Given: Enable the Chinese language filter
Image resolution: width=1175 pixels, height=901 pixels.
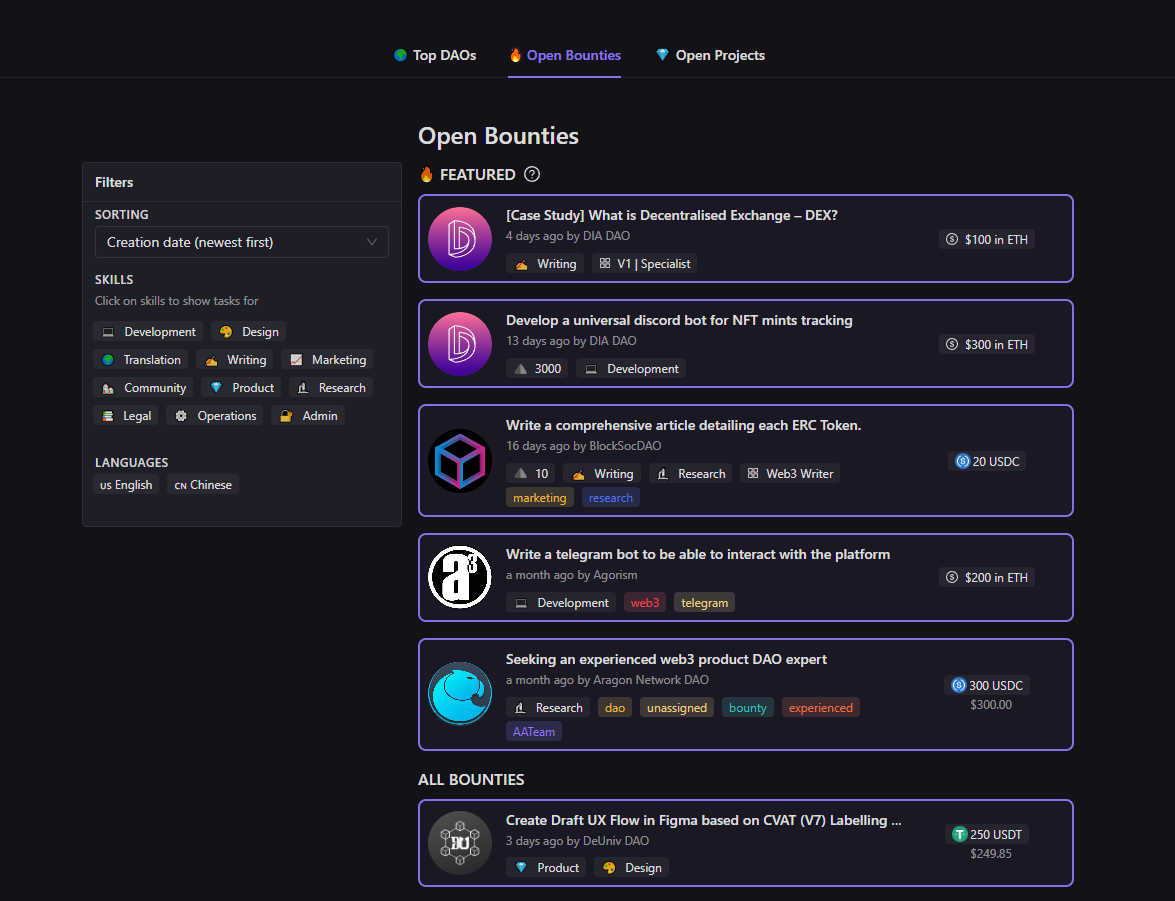Looking at the screenshot, I should (203, 485).
